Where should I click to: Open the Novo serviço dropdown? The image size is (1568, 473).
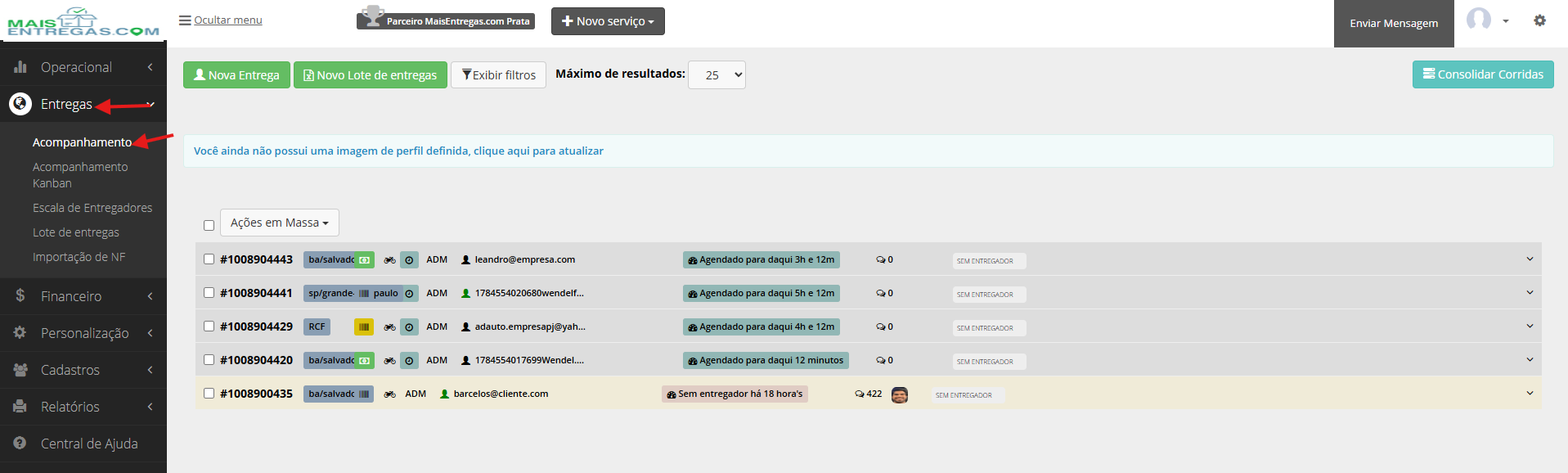(x=608, y=21)
